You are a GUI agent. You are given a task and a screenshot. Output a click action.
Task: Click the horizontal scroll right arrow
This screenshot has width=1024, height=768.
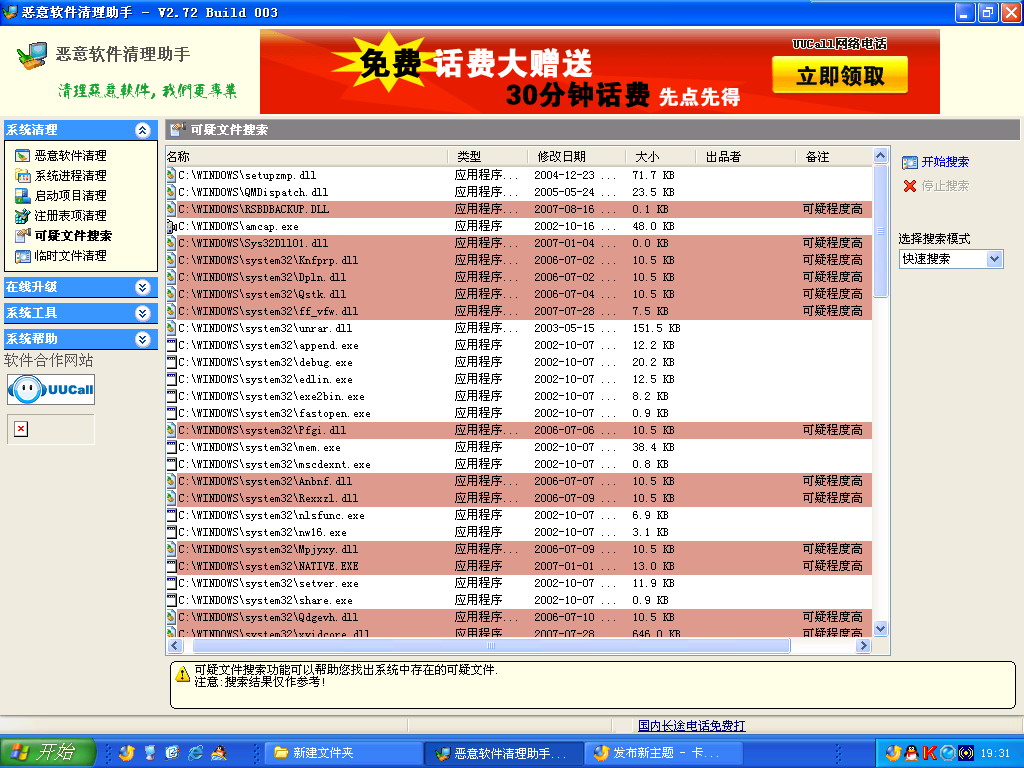pyautogui.click(x=863, y=646)
